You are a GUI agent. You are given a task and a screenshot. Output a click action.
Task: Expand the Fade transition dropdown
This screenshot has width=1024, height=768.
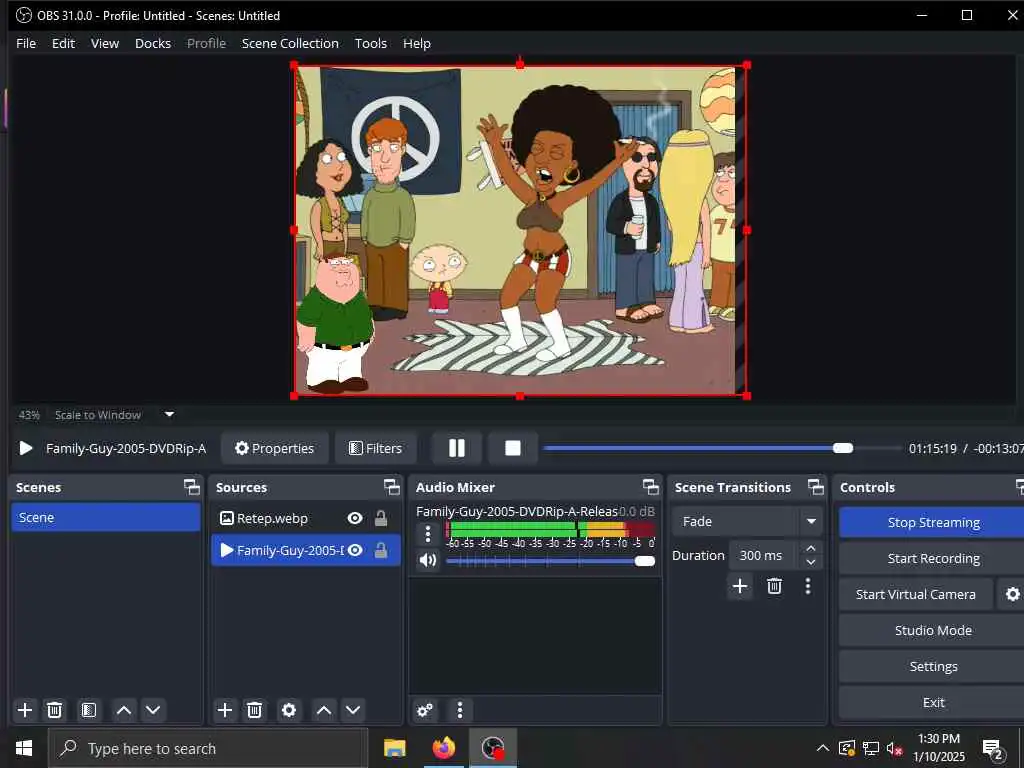[x=811, y=521]
